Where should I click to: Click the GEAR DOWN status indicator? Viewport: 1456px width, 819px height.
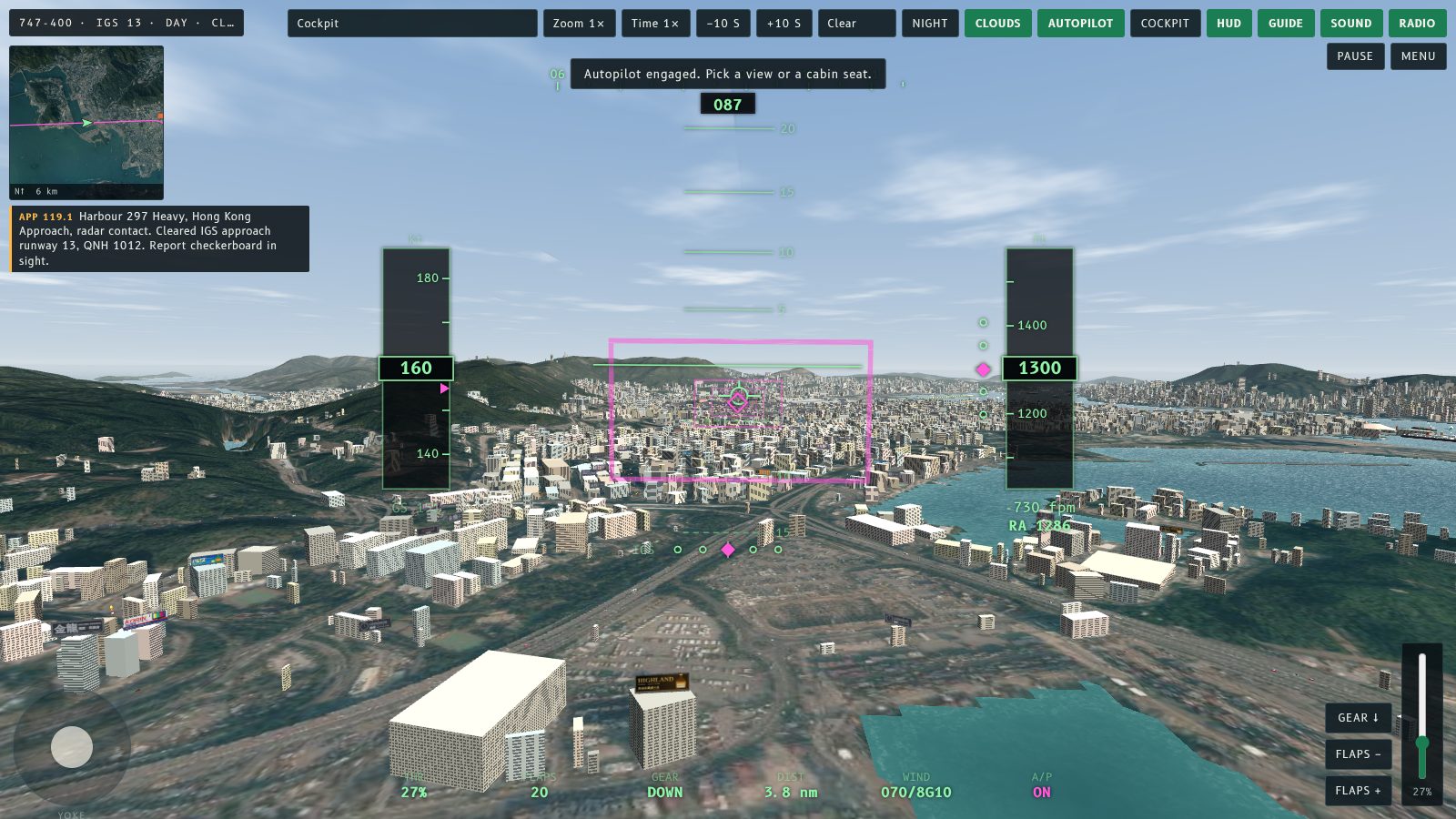pyautogui.click(x=664, y=785)
